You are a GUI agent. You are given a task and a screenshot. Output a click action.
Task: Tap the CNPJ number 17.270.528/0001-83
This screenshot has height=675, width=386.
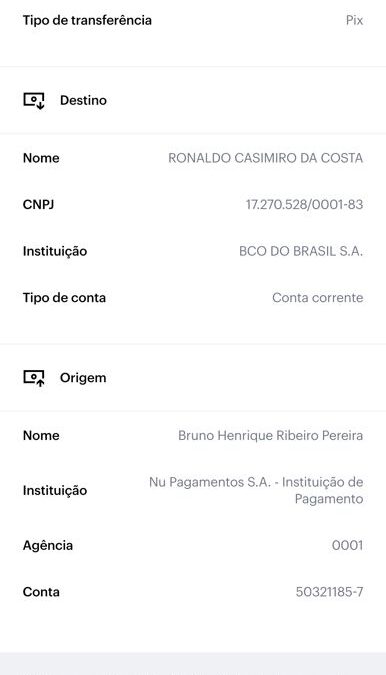(304, 204)
